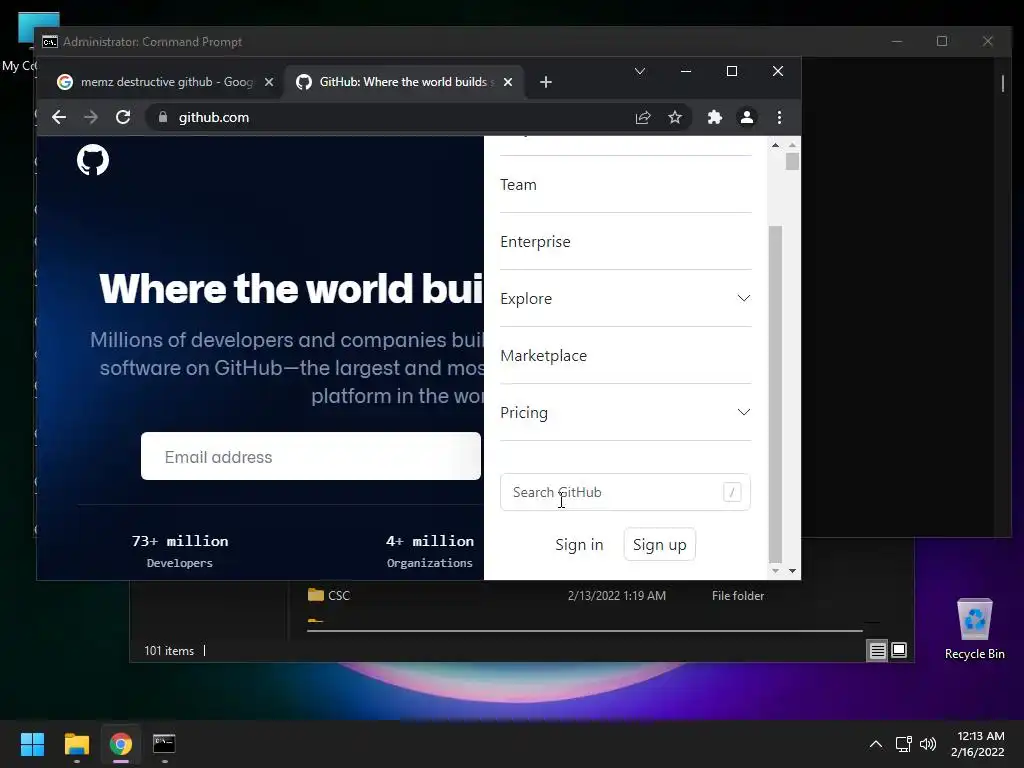The width and height of the screenshot is (1024, 768).
Task: Expand the Explore menu
Action: pyautogui.click(x=625, y=298)
